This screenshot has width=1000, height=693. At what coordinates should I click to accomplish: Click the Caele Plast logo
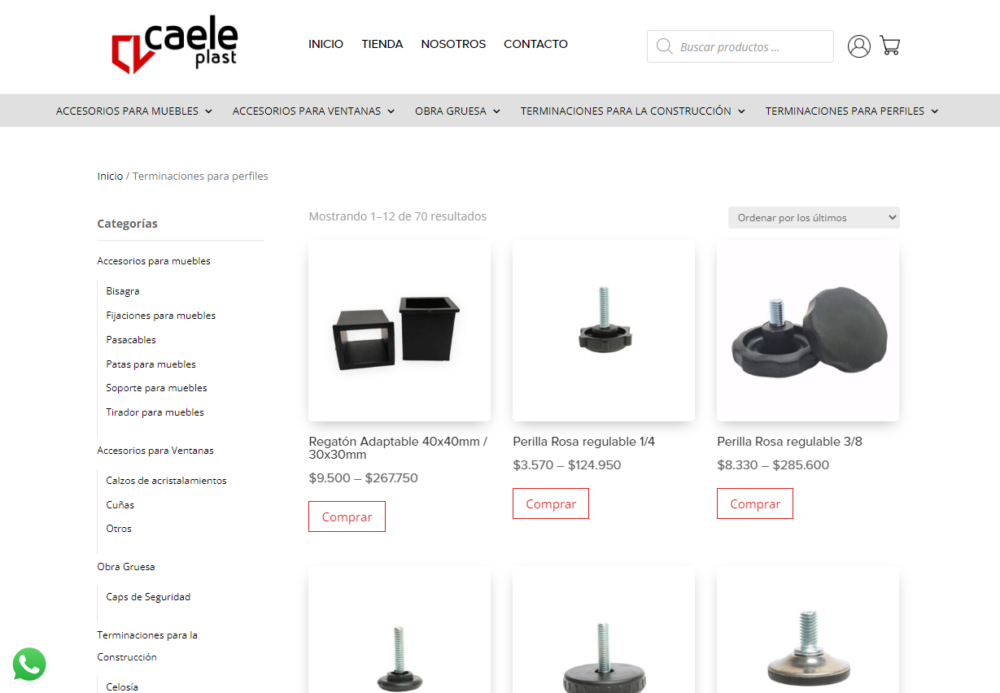click(x=175, y=45)
